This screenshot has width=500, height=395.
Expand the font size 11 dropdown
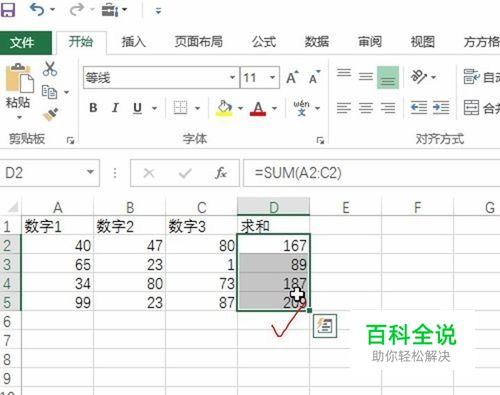[272, 78]
